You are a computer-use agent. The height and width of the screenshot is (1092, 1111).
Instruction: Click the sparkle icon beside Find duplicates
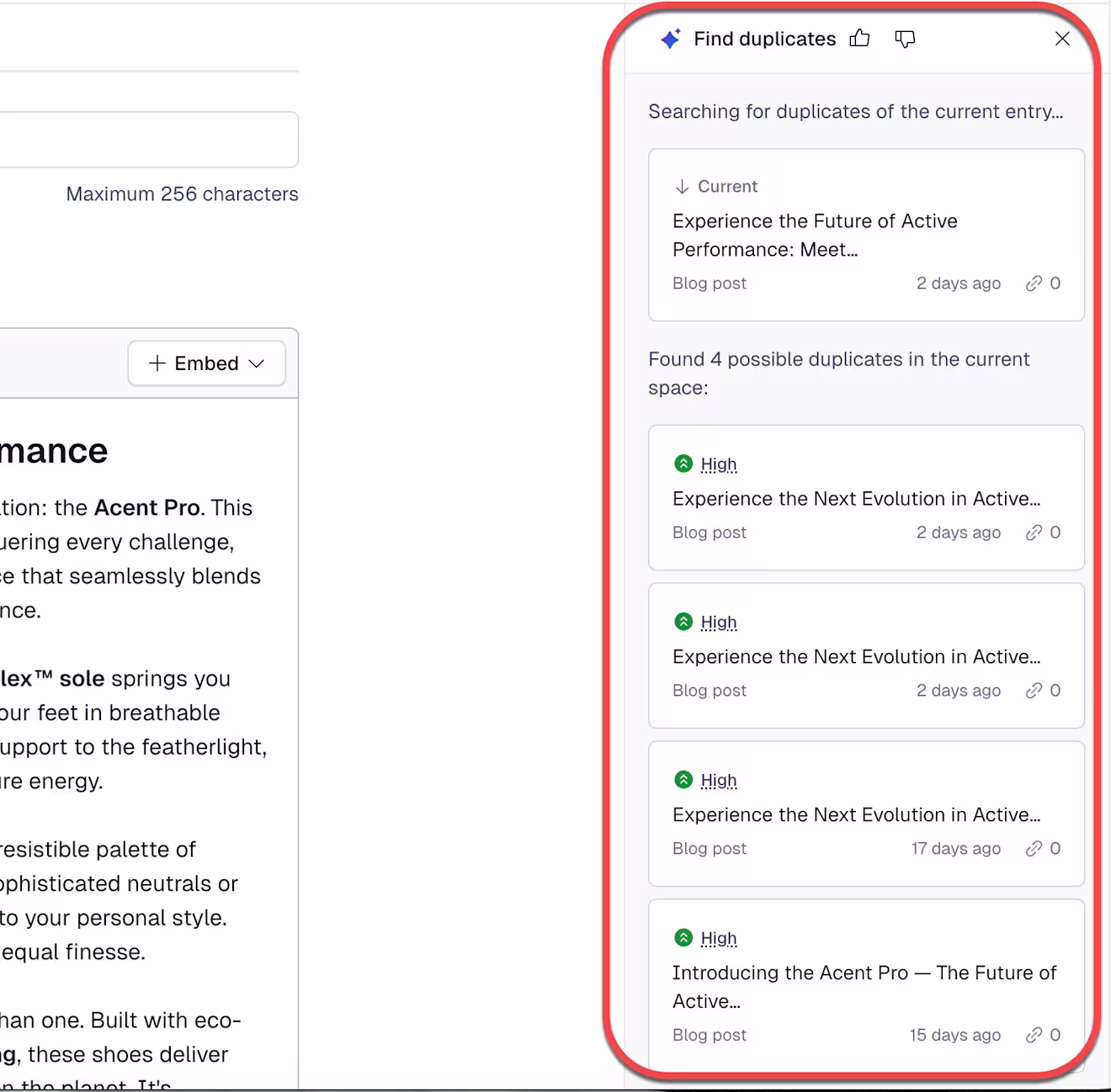point(670,39)
